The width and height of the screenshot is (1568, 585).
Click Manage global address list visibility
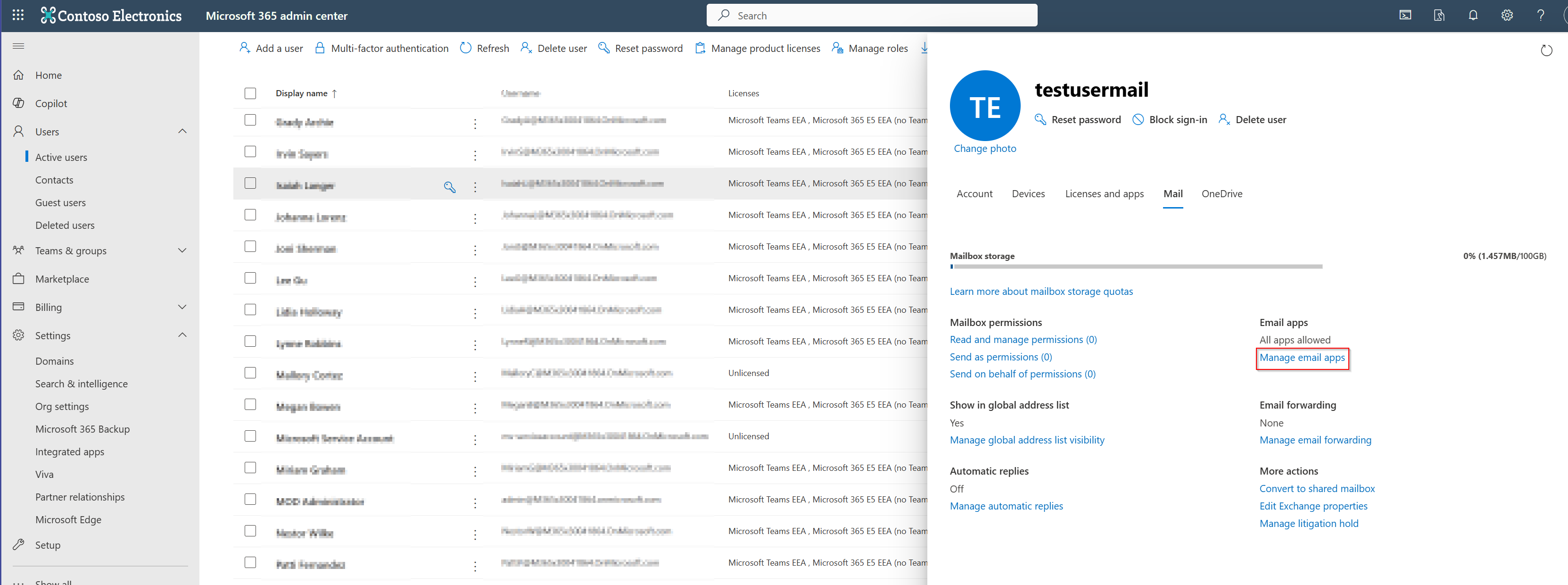tap(1027, 439)
